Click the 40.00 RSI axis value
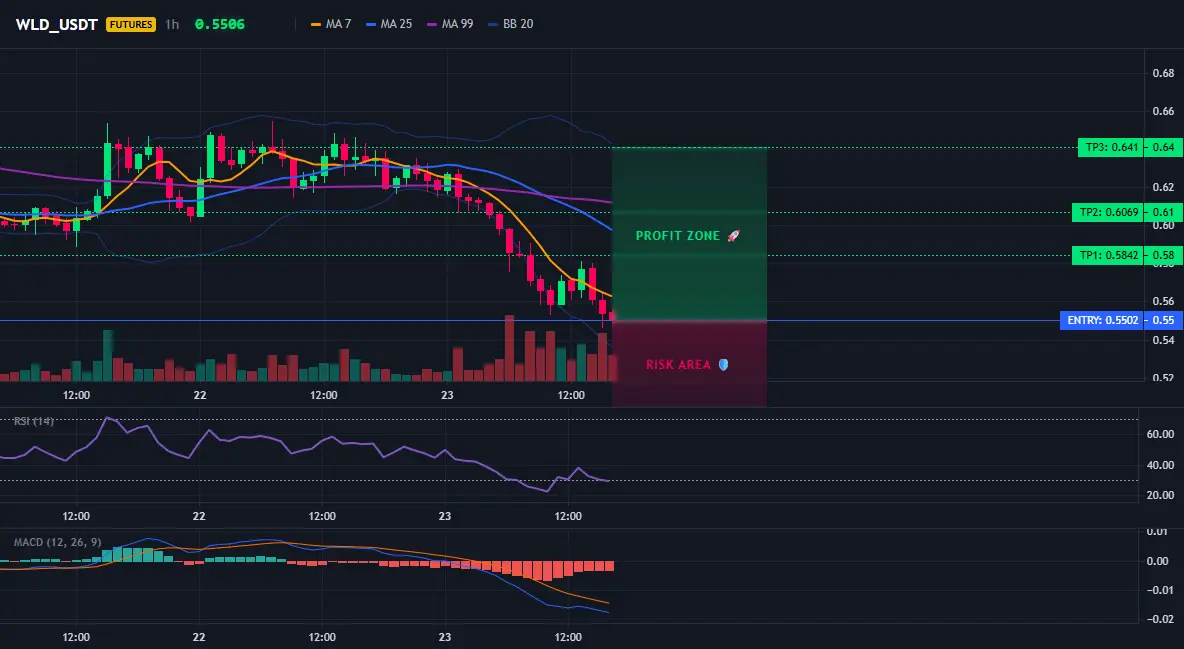 (1160, 465)
